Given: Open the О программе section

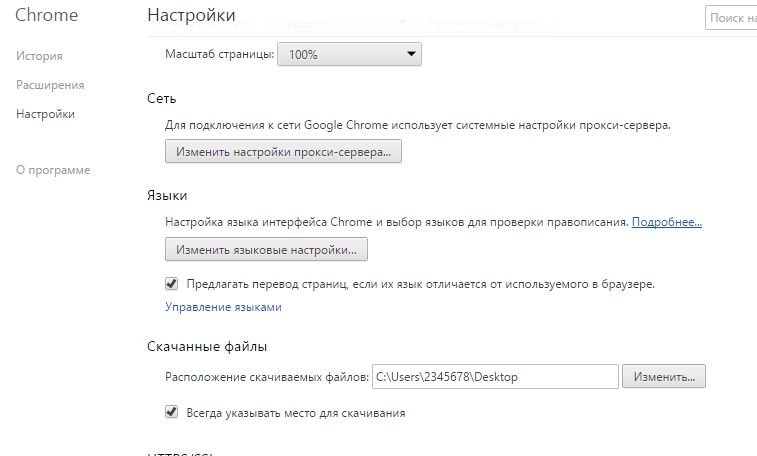Looking at the screenshot, I should pos(53,170).
